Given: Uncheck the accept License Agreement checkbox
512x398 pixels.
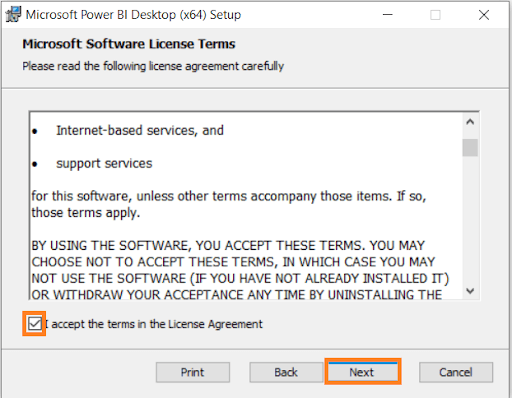Looking at the screenshot, I should pyautogui.click(x=34, y=324).
